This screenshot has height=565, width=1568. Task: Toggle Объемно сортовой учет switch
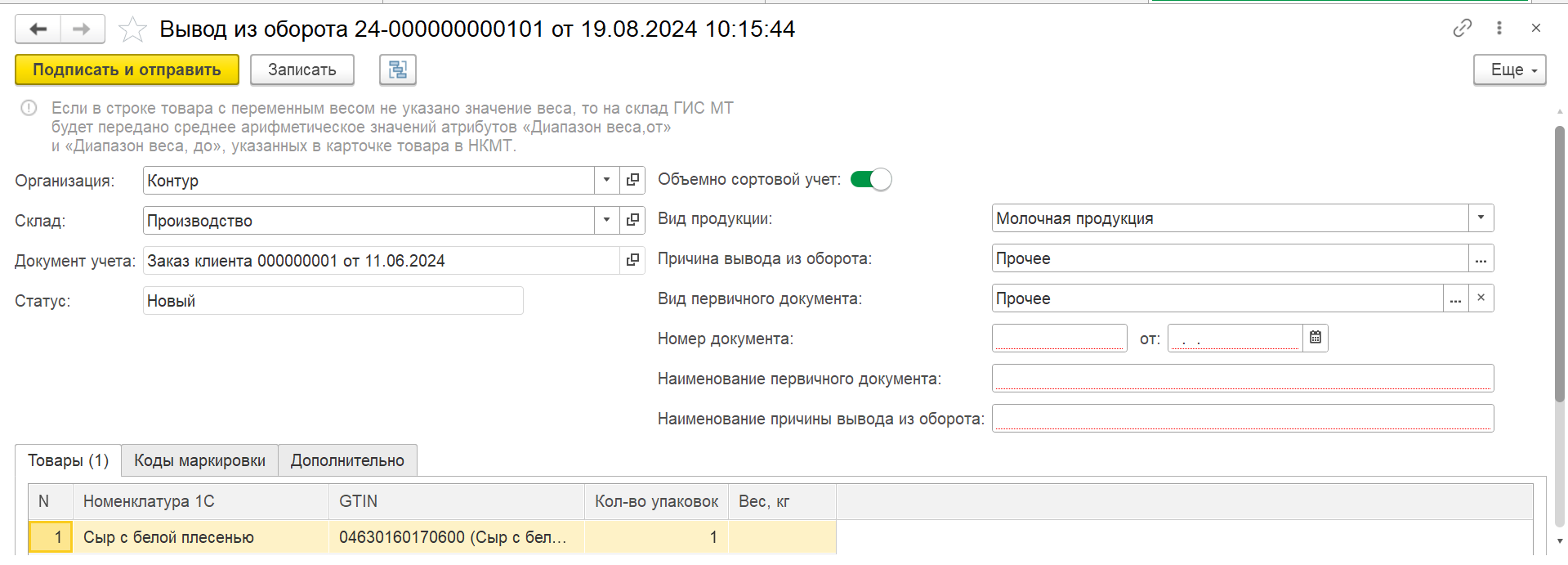point(871,179)
